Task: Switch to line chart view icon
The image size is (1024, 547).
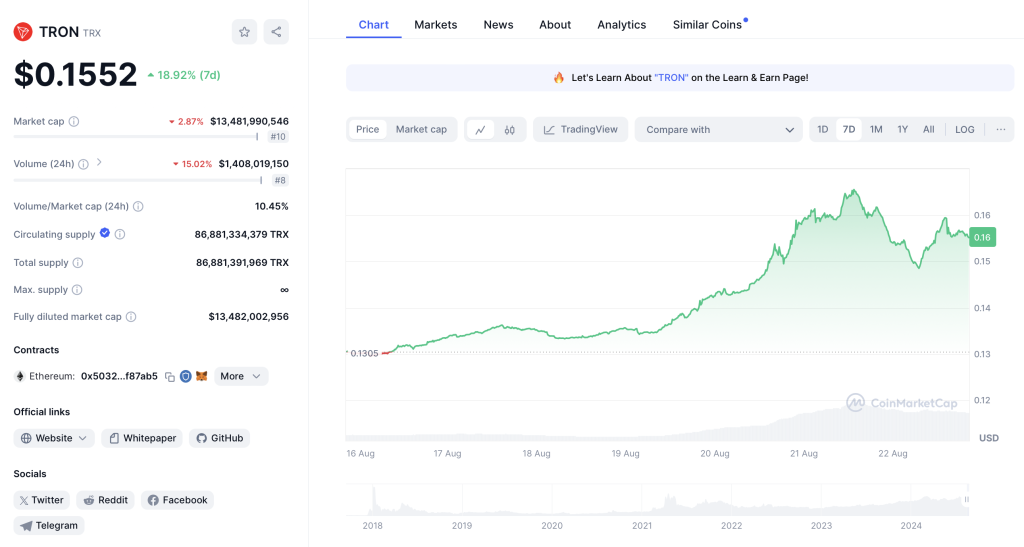Action: point(481,130)
